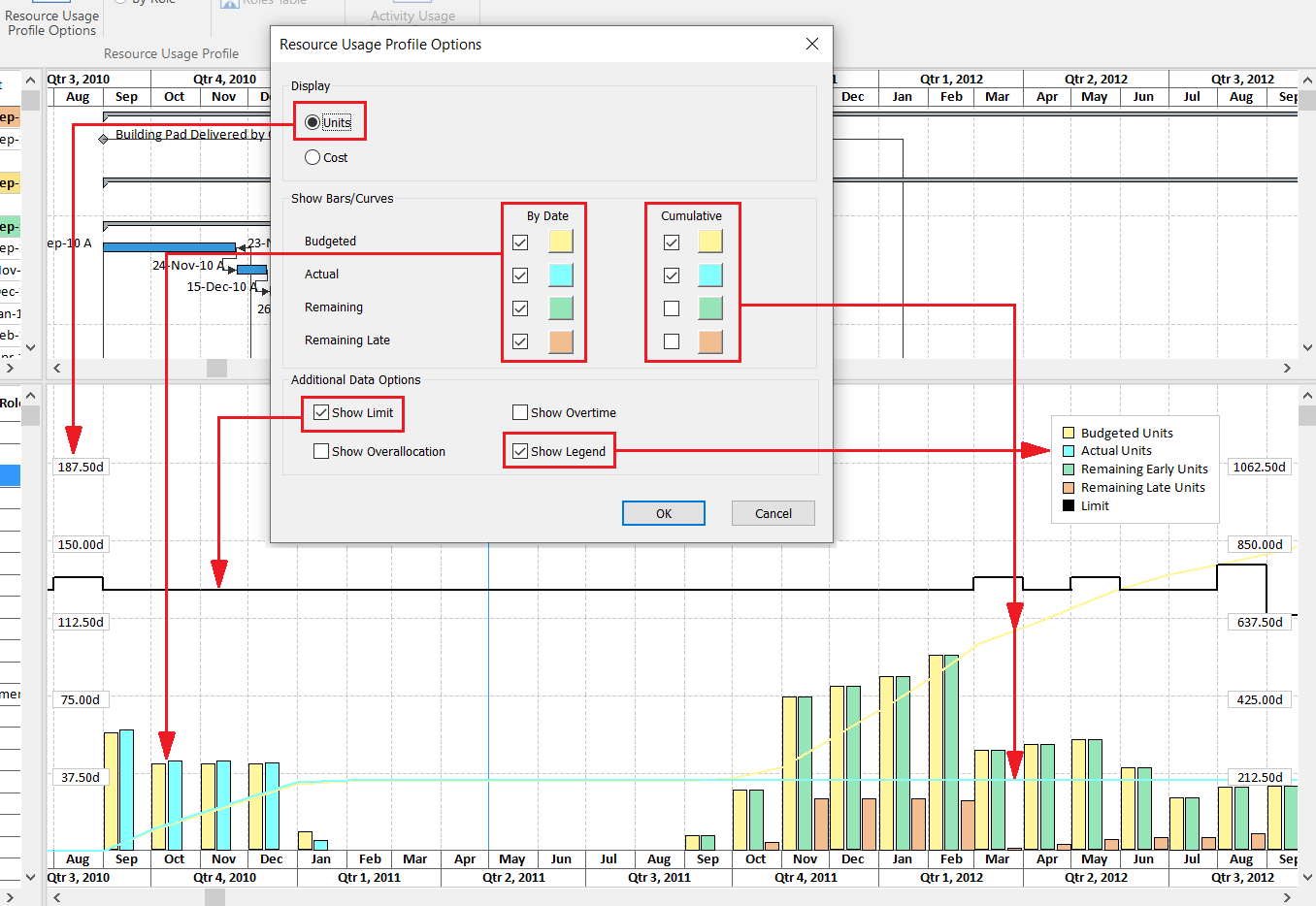Click OK to apply profile options

click(664, 513)
